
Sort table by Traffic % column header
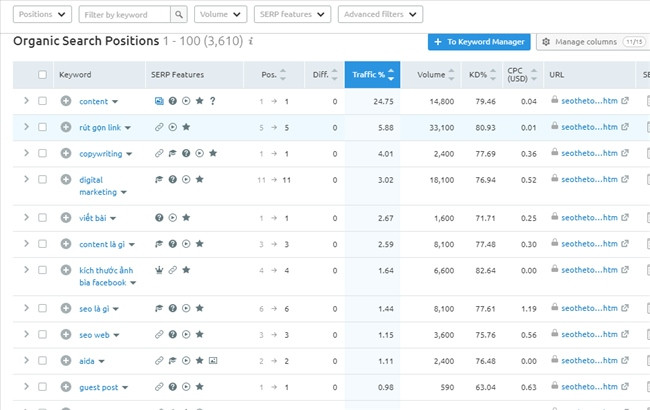click(x=372, y=75)
